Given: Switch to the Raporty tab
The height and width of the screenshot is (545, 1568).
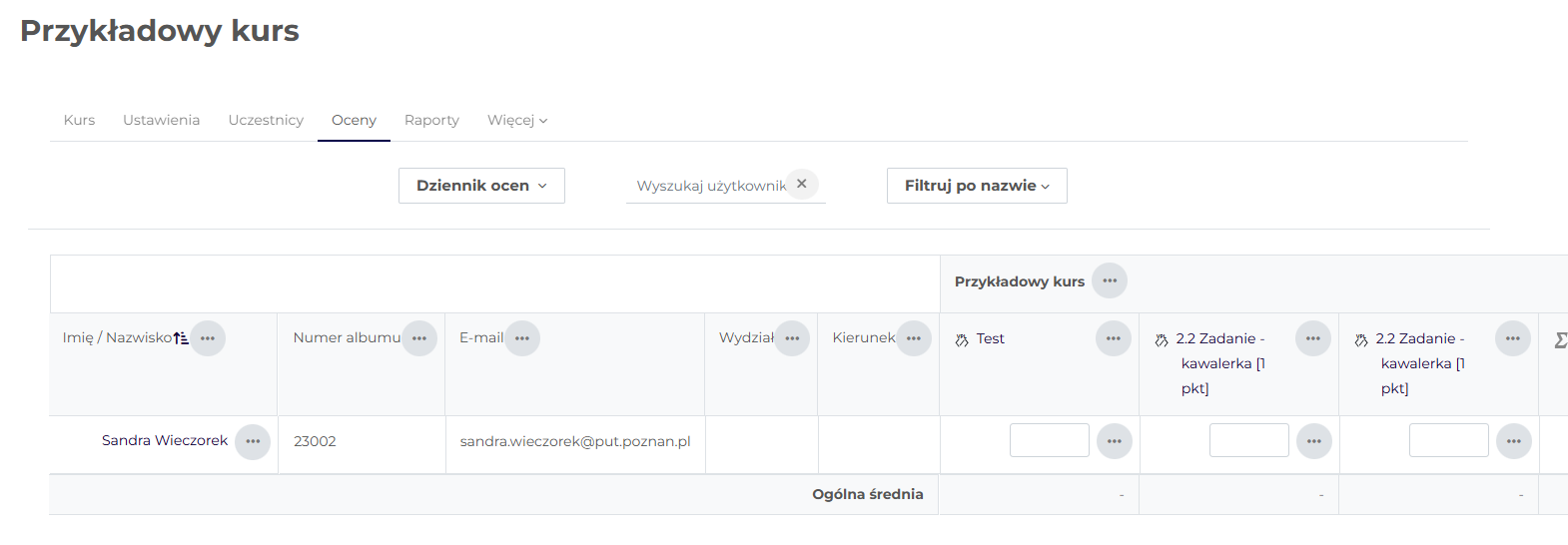Looking at the screenshot, I should click(431, 120).
